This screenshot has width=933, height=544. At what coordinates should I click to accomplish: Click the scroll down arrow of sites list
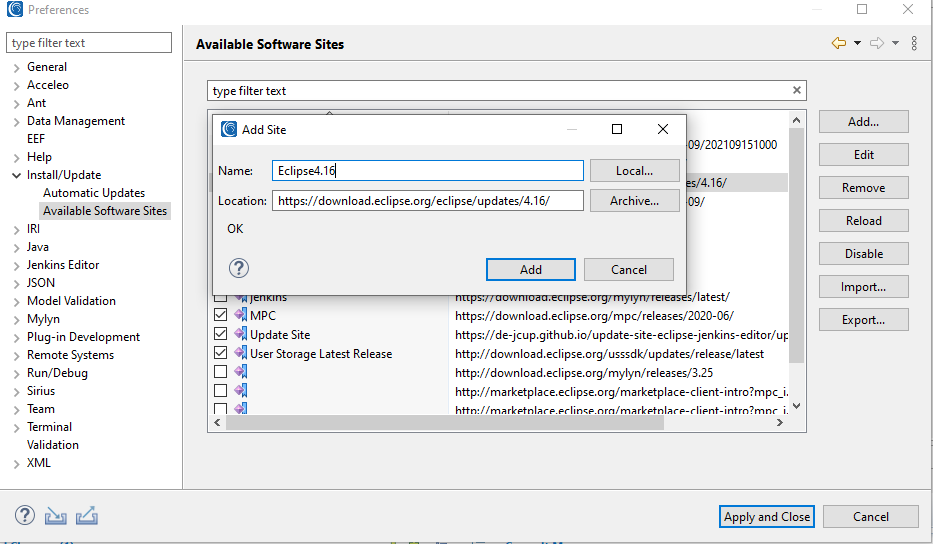(x=797, y=406)
